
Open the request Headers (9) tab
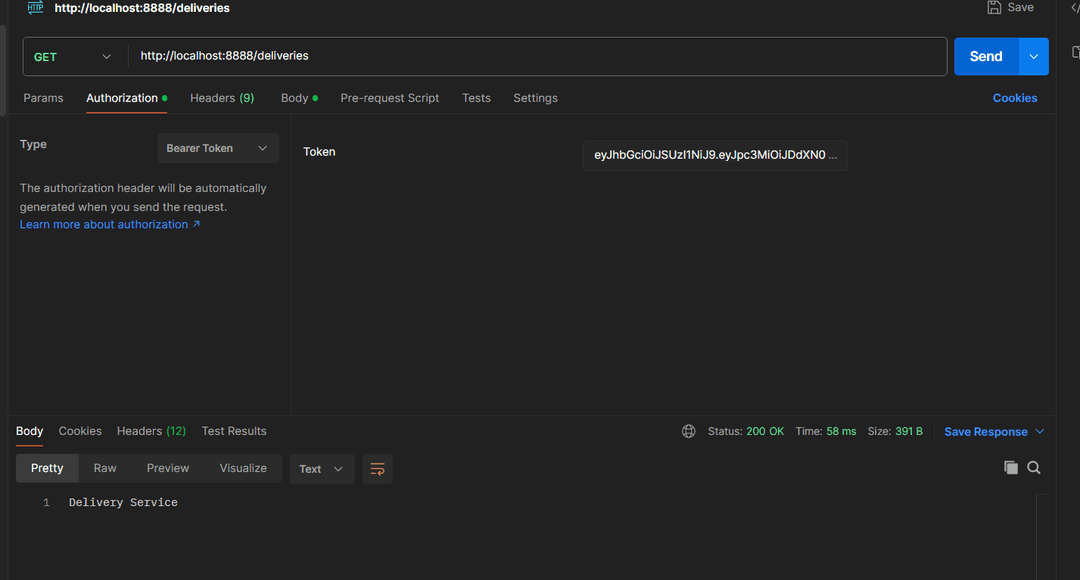[222, 98]
